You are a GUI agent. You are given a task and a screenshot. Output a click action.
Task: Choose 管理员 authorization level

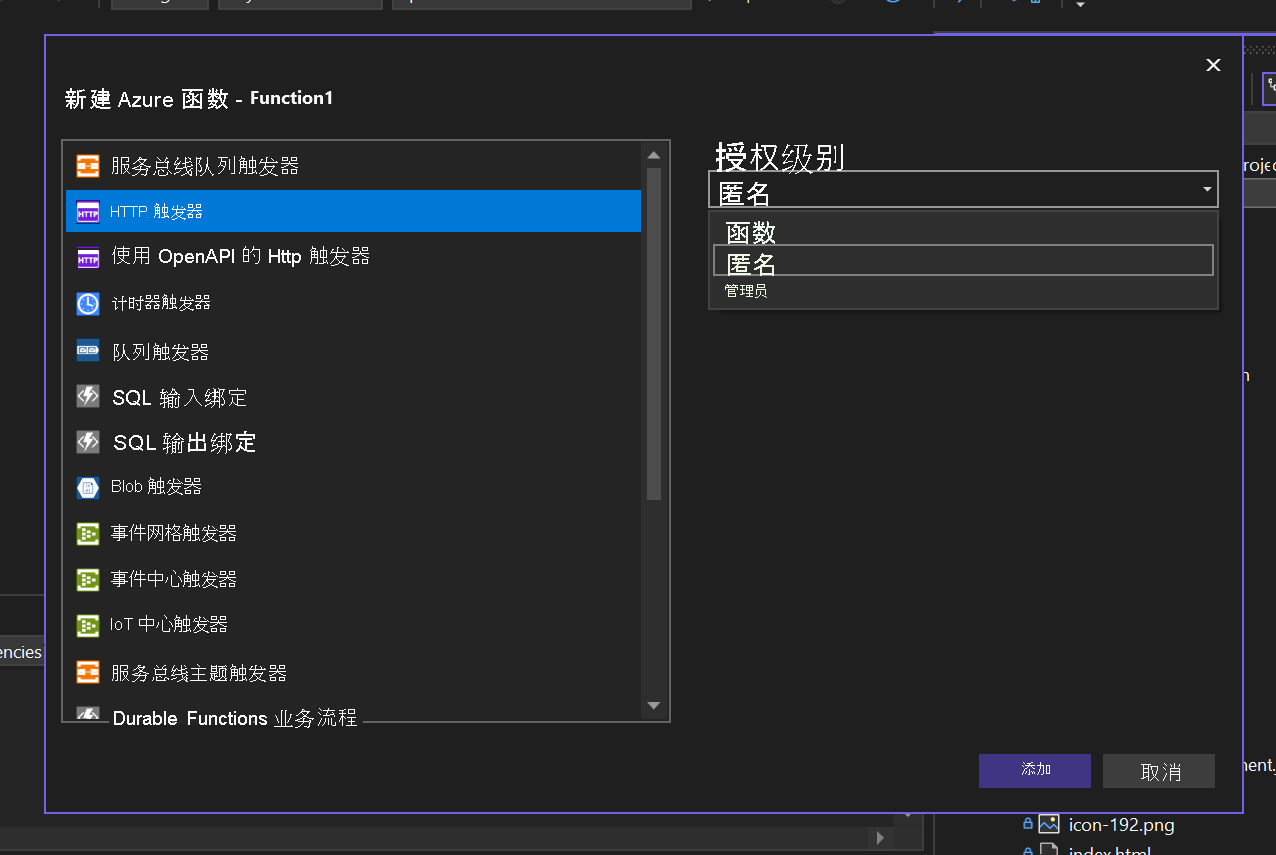(x=963, y=291)
